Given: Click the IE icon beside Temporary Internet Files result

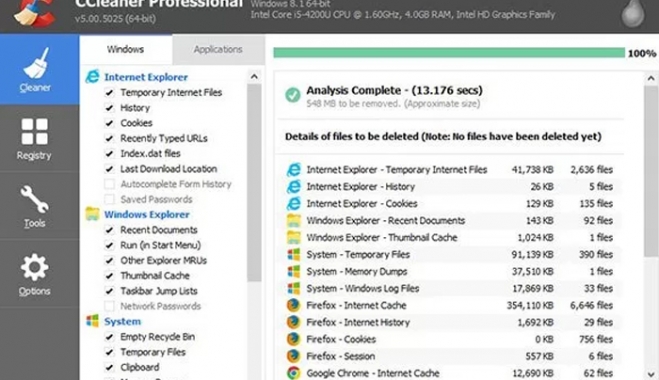Looking at the screenshot, I should (x=294, y=169).
